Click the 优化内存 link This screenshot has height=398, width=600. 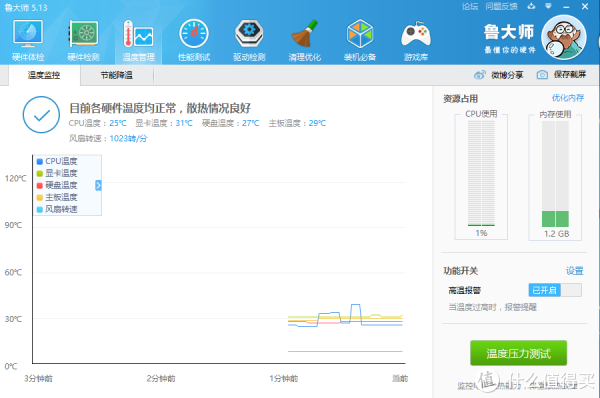click(x=568, y=98)
